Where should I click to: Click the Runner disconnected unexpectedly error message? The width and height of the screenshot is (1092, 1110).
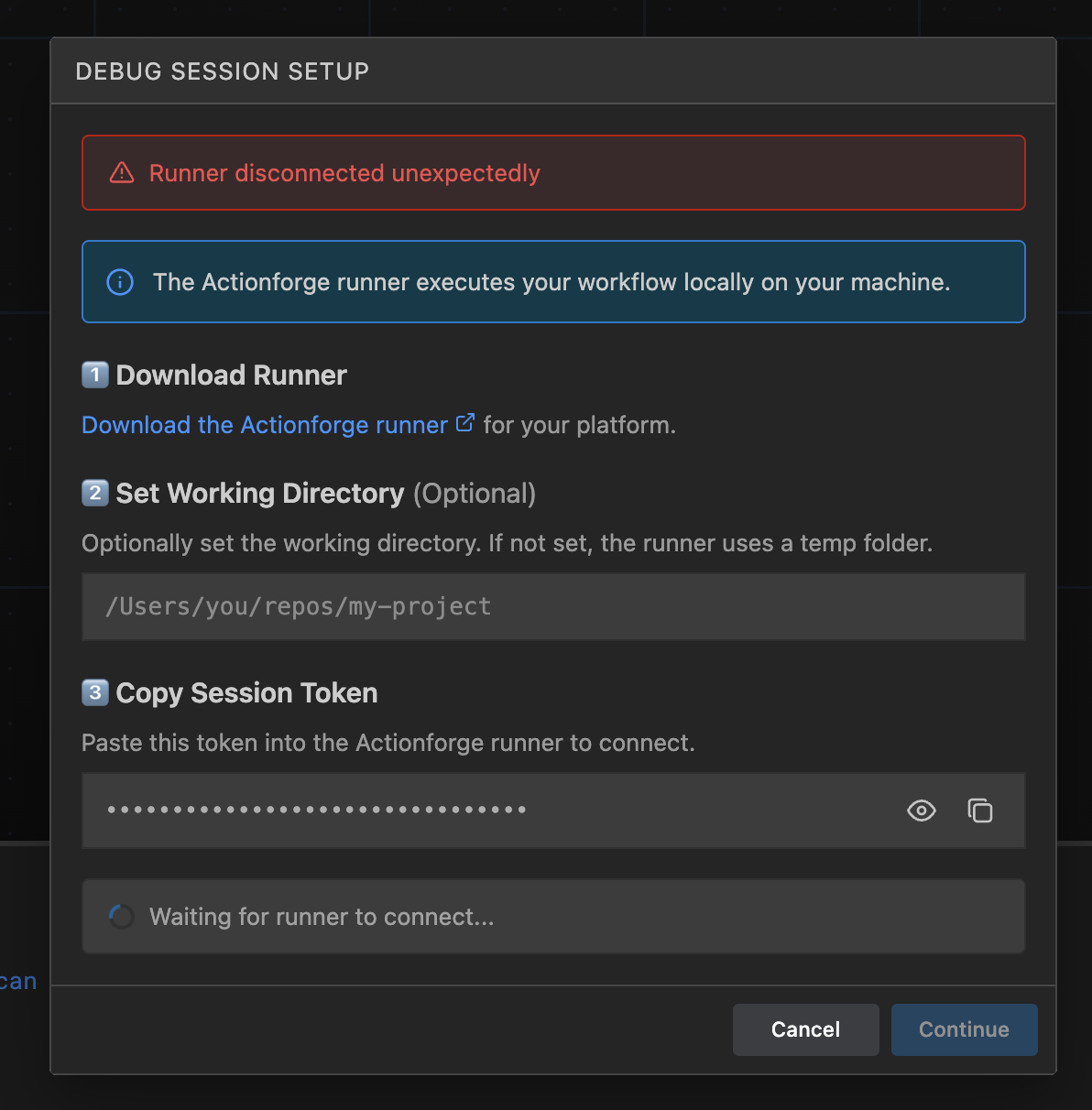pos(344,173)
